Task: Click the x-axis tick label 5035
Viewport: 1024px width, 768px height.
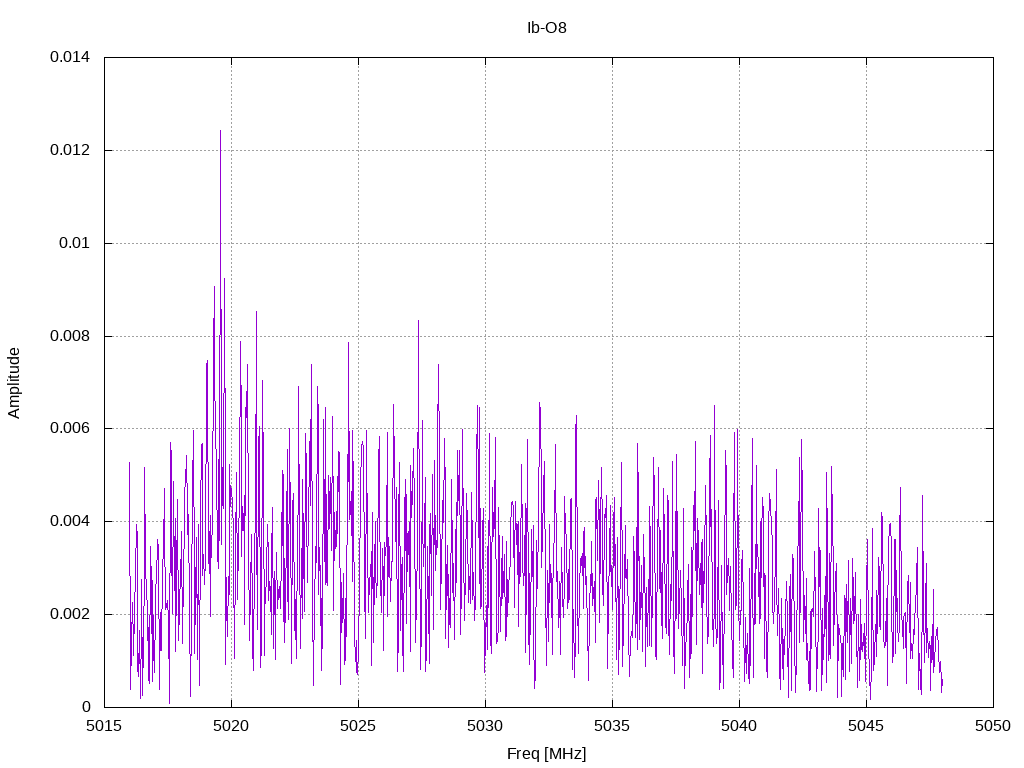Action: (x=613, y=726)
